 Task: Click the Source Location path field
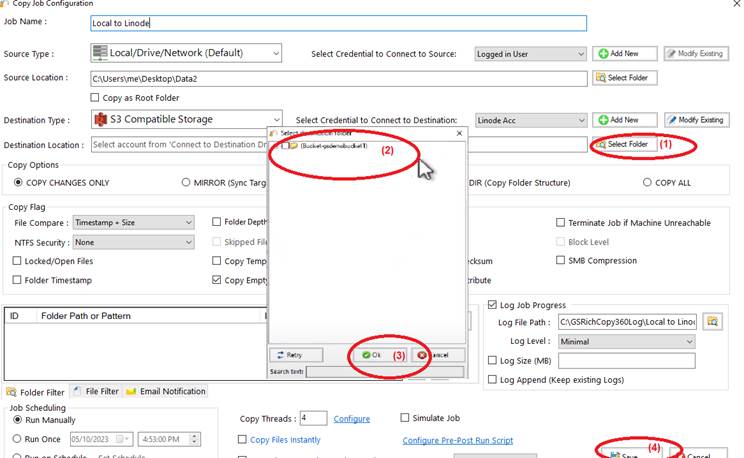338,79
